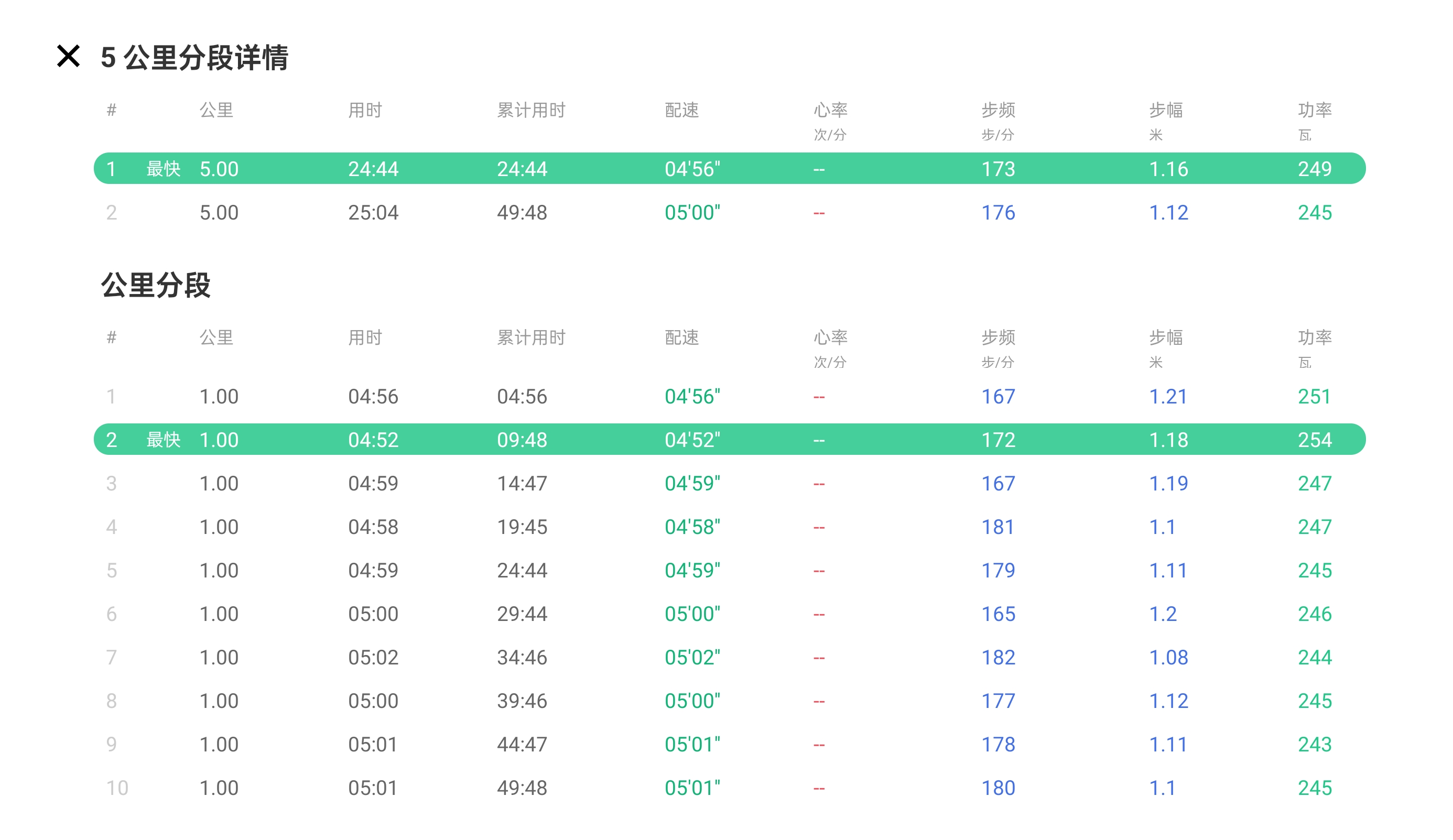Select kilometer row 10 cumulative 49:48
Image resolution: width=1453 pixels, height=840 pixels.
click(x=522, y=788)
